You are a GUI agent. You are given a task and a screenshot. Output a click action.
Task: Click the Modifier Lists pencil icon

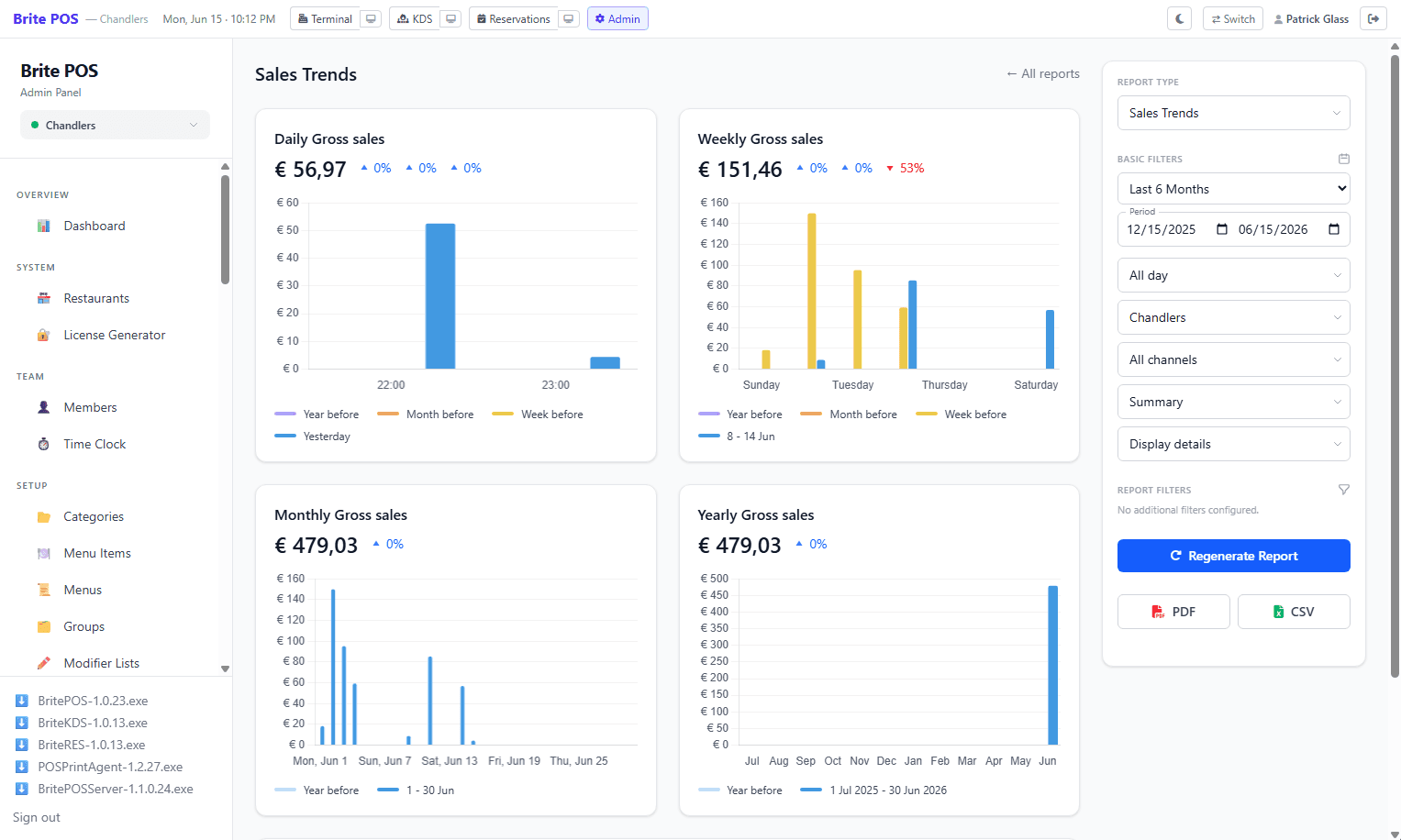tap(43, 663)
